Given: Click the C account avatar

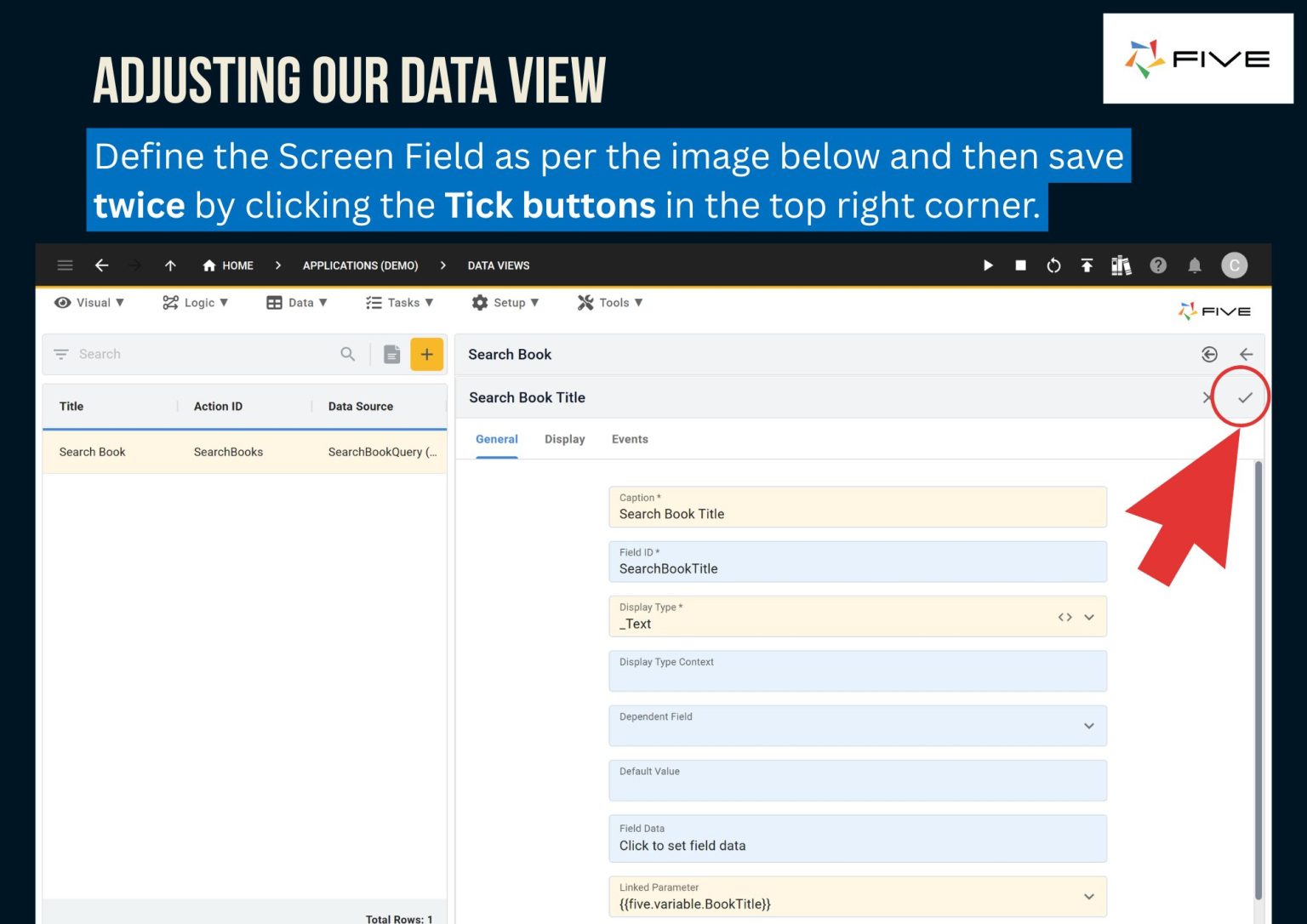Looking at the screenshot, I should pyautogui.click(x=1235, y=265).
